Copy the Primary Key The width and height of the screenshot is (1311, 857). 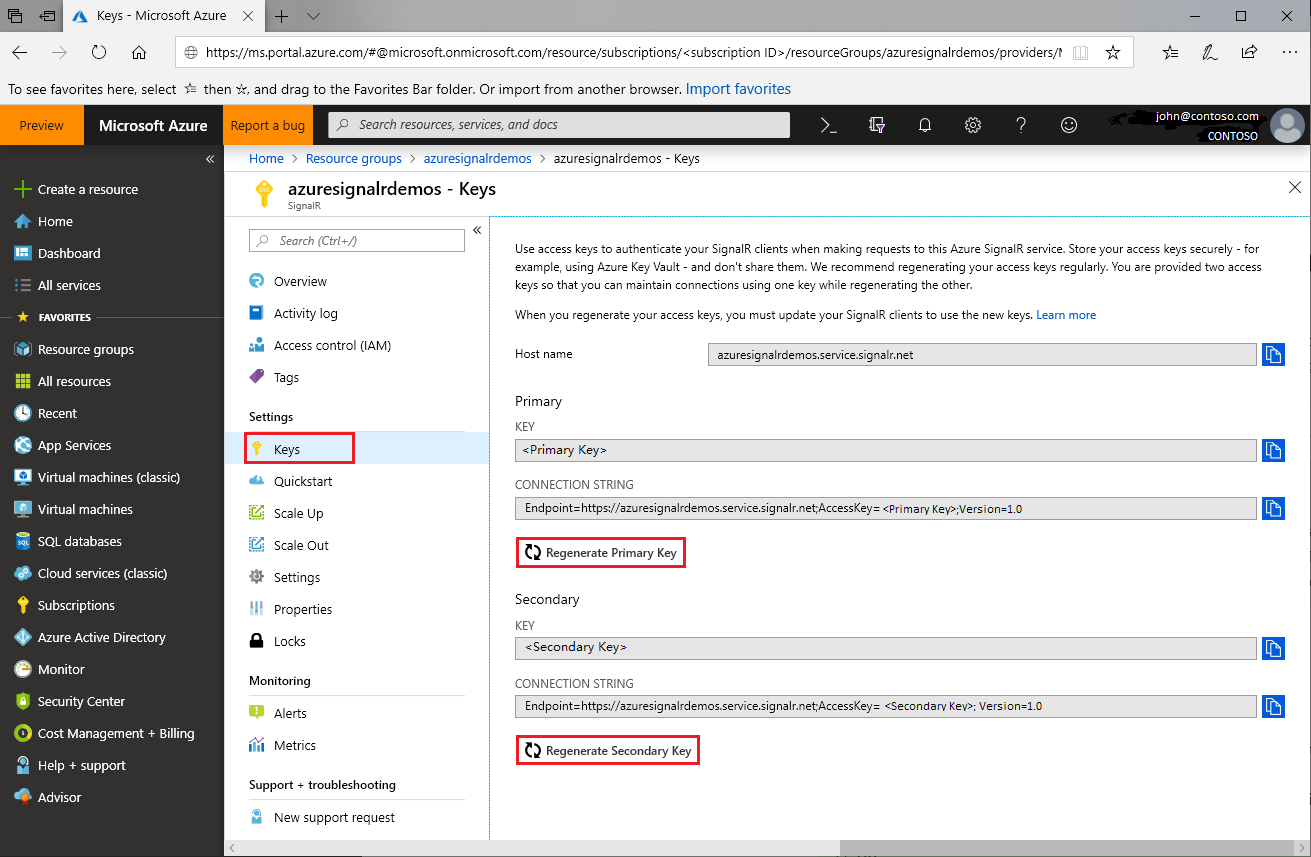click(1273, 450)
